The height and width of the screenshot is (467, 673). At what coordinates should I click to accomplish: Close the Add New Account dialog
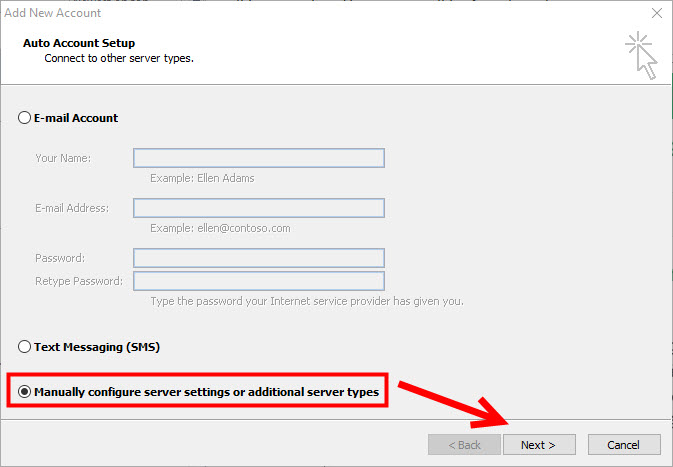coord(656,13)
